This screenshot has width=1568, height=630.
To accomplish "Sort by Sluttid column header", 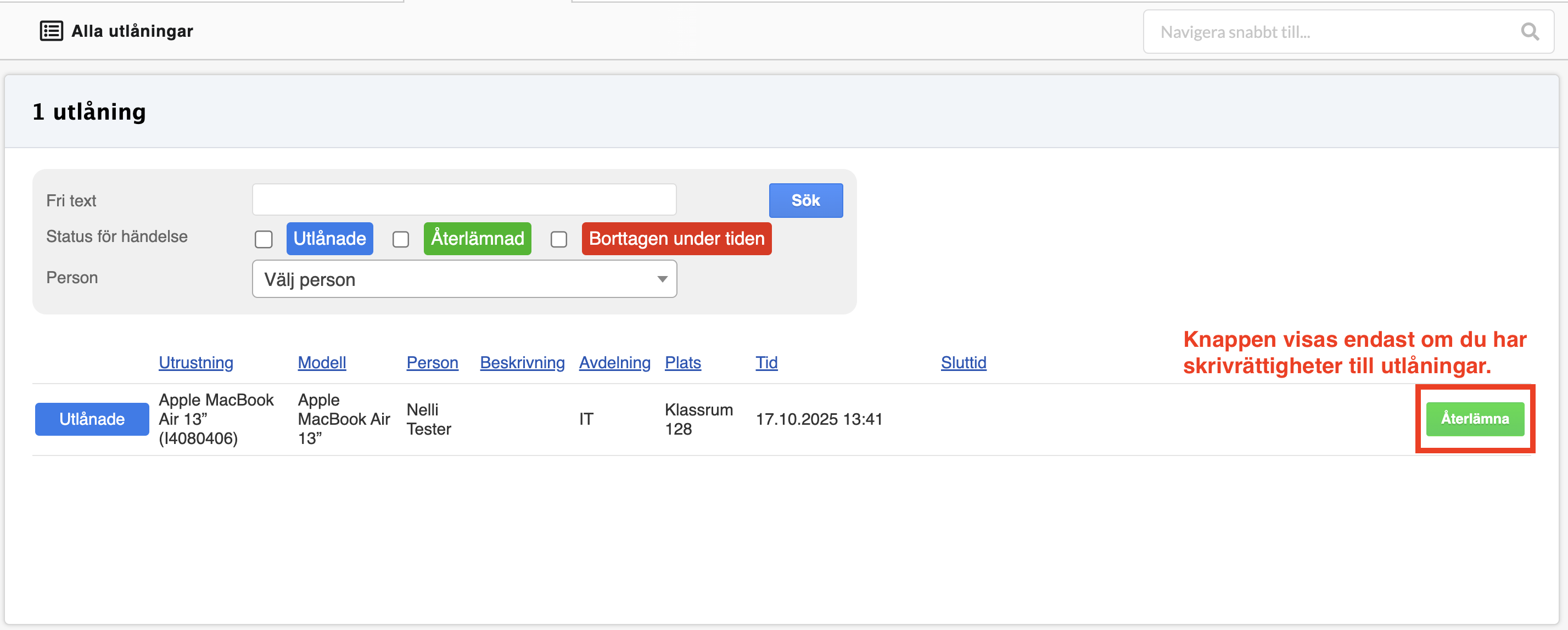I will pyautogui.click(x=963, y=363).
